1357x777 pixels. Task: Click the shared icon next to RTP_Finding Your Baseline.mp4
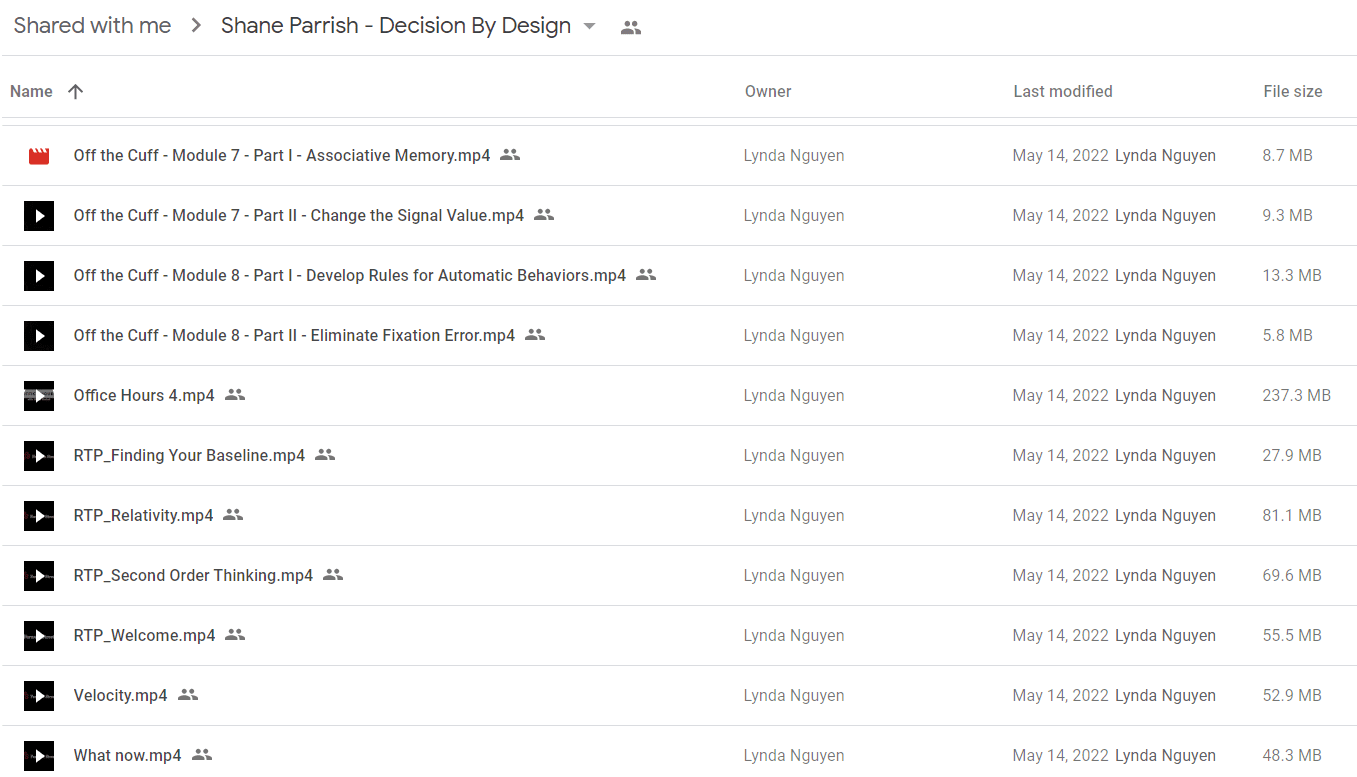tap(325, 455)
